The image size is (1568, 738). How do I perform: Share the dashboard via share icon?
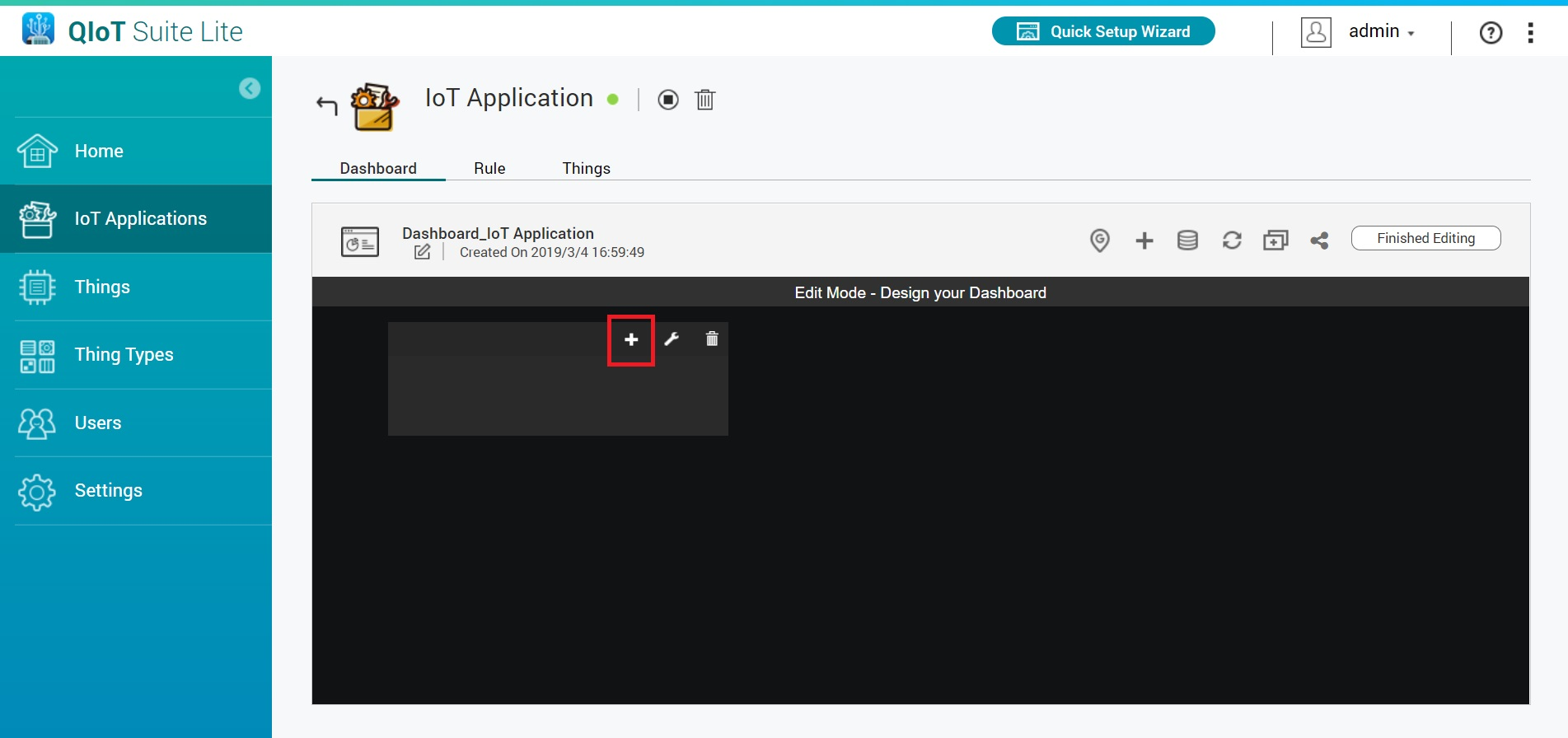(1319, 241)
